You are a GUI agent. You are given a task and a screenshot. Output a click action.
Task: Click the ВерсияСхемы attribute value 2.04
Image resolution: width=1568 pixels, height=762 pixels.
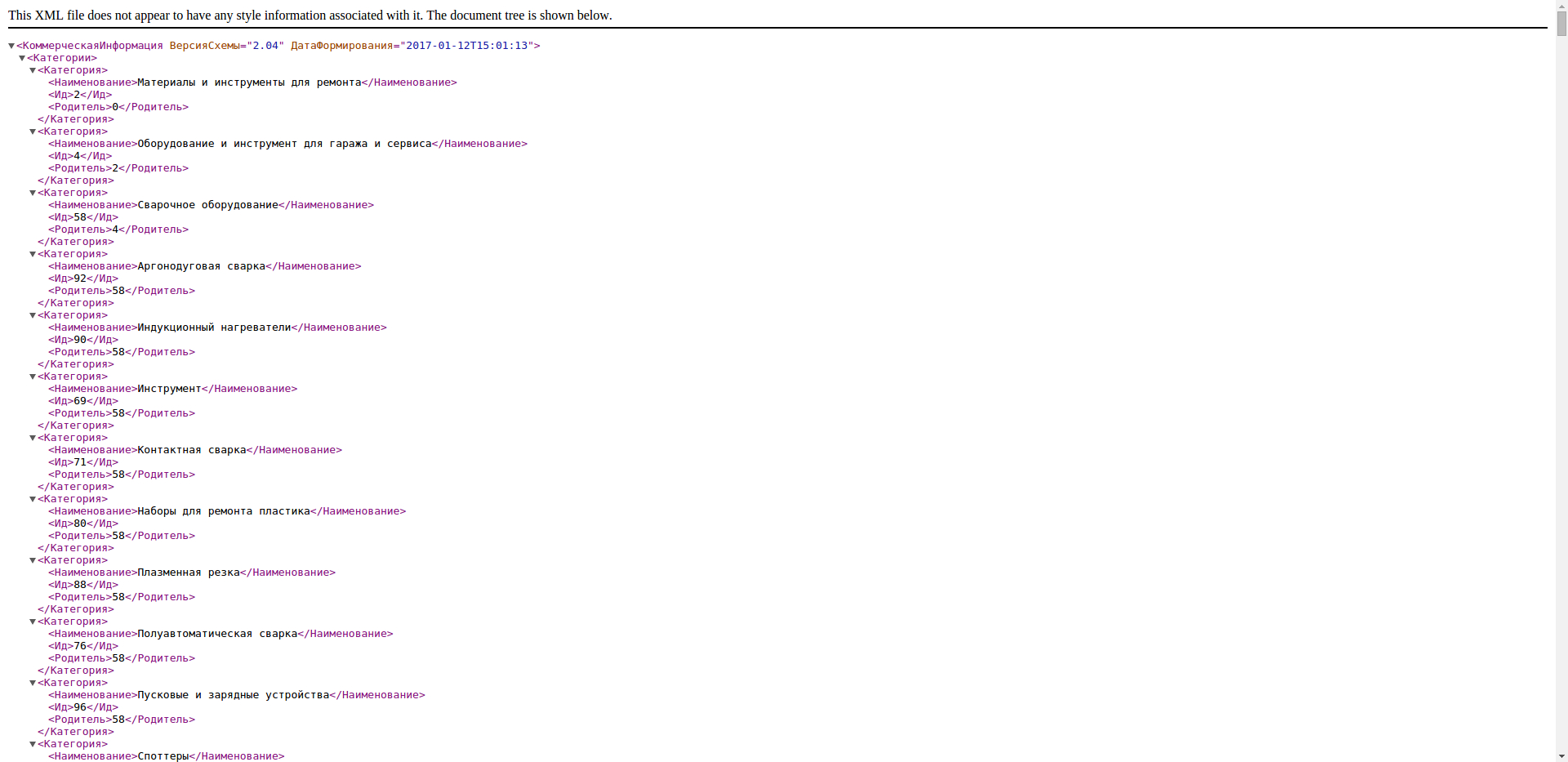265,46
